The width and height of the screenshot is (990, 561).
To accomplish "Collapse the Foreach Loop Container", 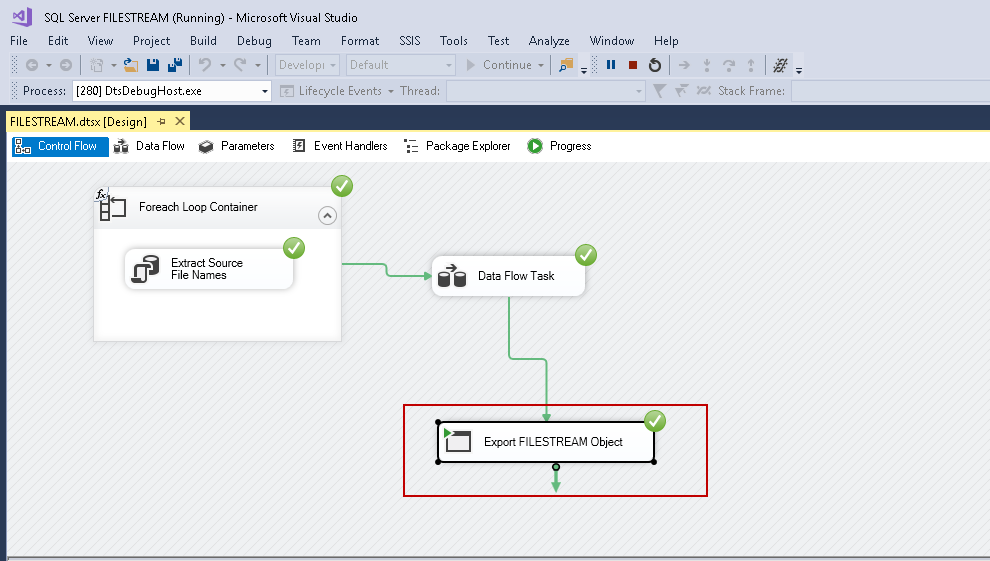I will pos(327,215).
